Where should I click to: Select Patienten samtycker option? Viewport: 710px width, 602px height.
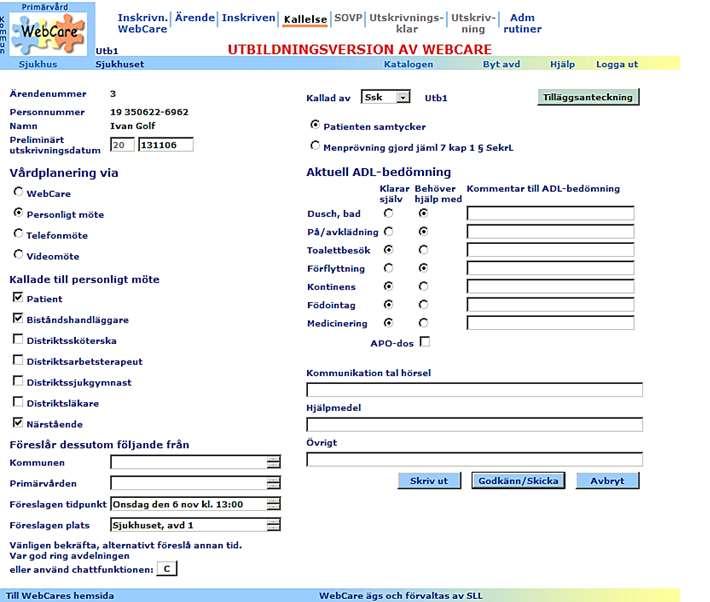click(x=315, y=124)
